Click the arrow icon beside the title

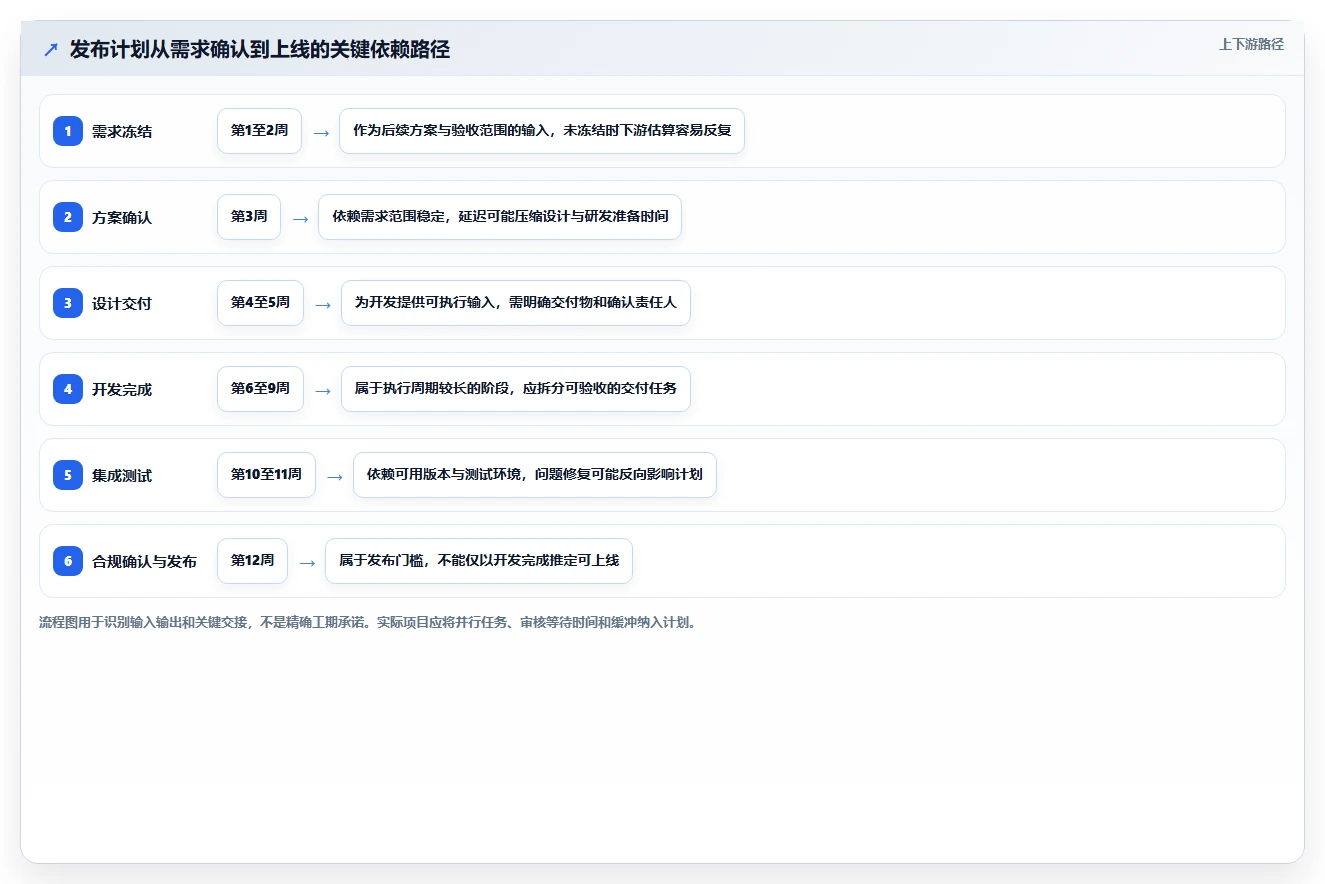pyautogui.click(x=51, y=49)
